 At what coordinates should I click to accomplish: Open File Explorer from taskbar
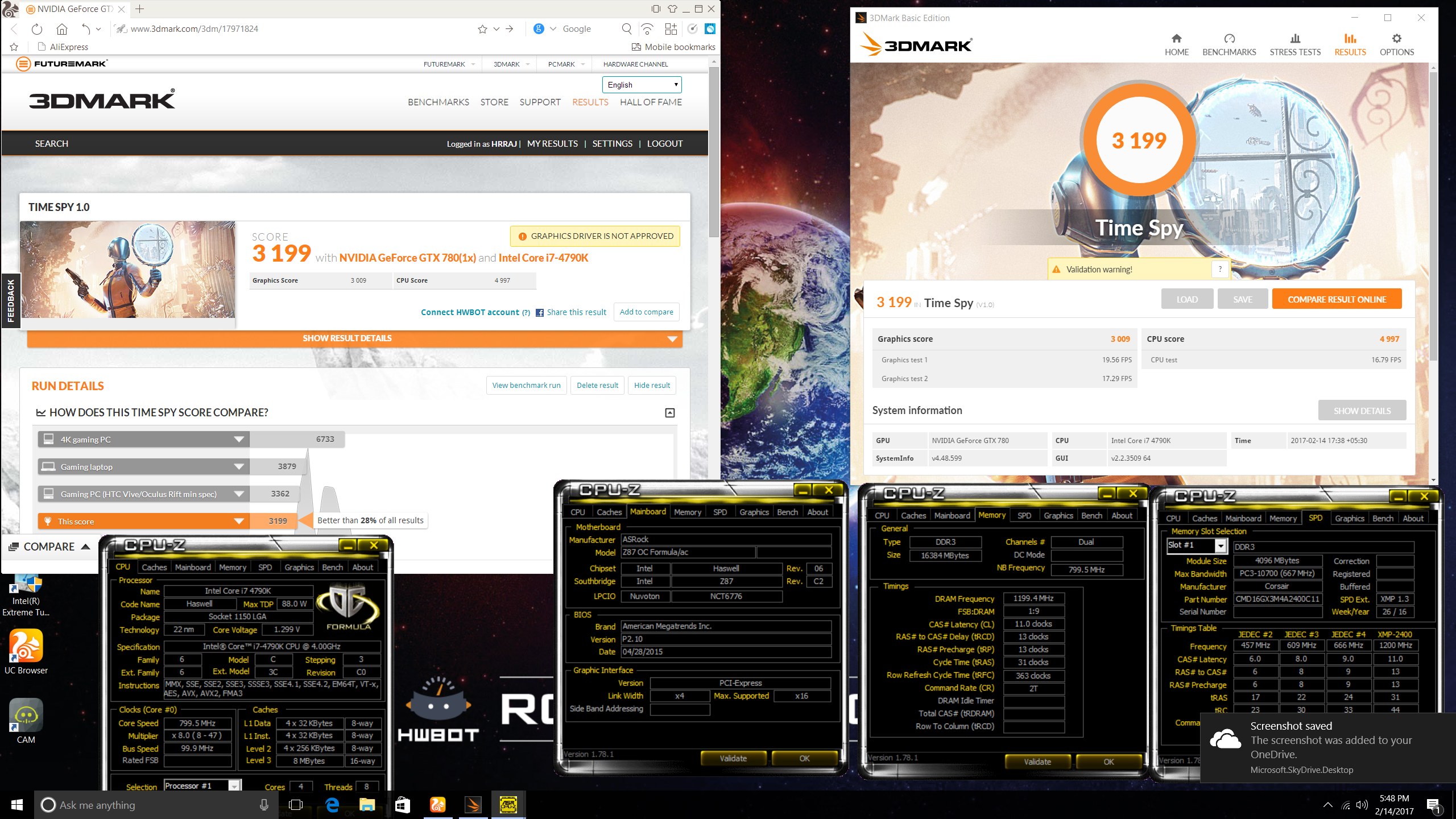coord(367,805)
